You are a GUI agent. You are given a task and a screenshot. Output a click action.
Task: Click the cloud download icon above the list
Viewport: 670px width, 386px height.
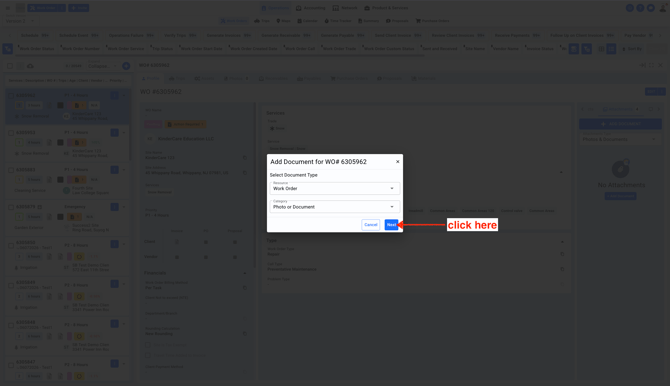coord(30,66)
